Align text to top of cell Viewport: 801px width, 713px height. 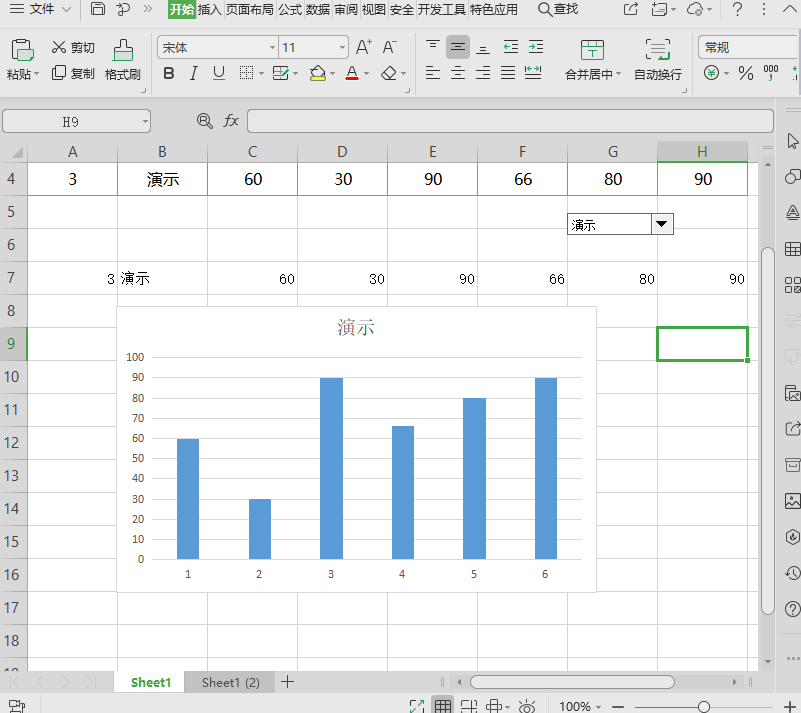(x=433, y=47)
